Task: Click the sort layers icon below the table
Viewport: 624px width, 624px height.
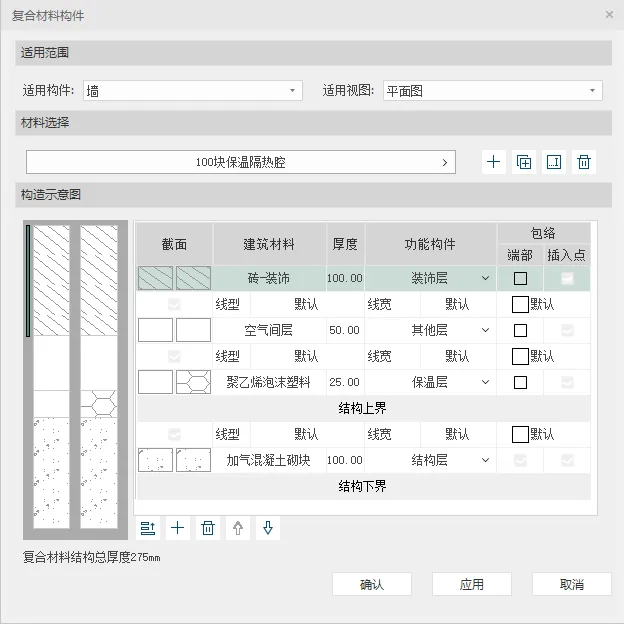Action: tap(148, 528)
